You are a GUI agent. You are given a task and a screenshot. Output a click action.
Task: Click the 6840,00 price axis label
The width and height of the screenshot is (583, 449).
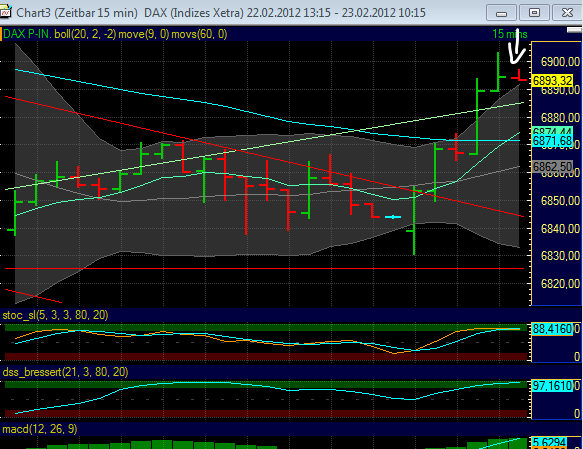point(560,229)
